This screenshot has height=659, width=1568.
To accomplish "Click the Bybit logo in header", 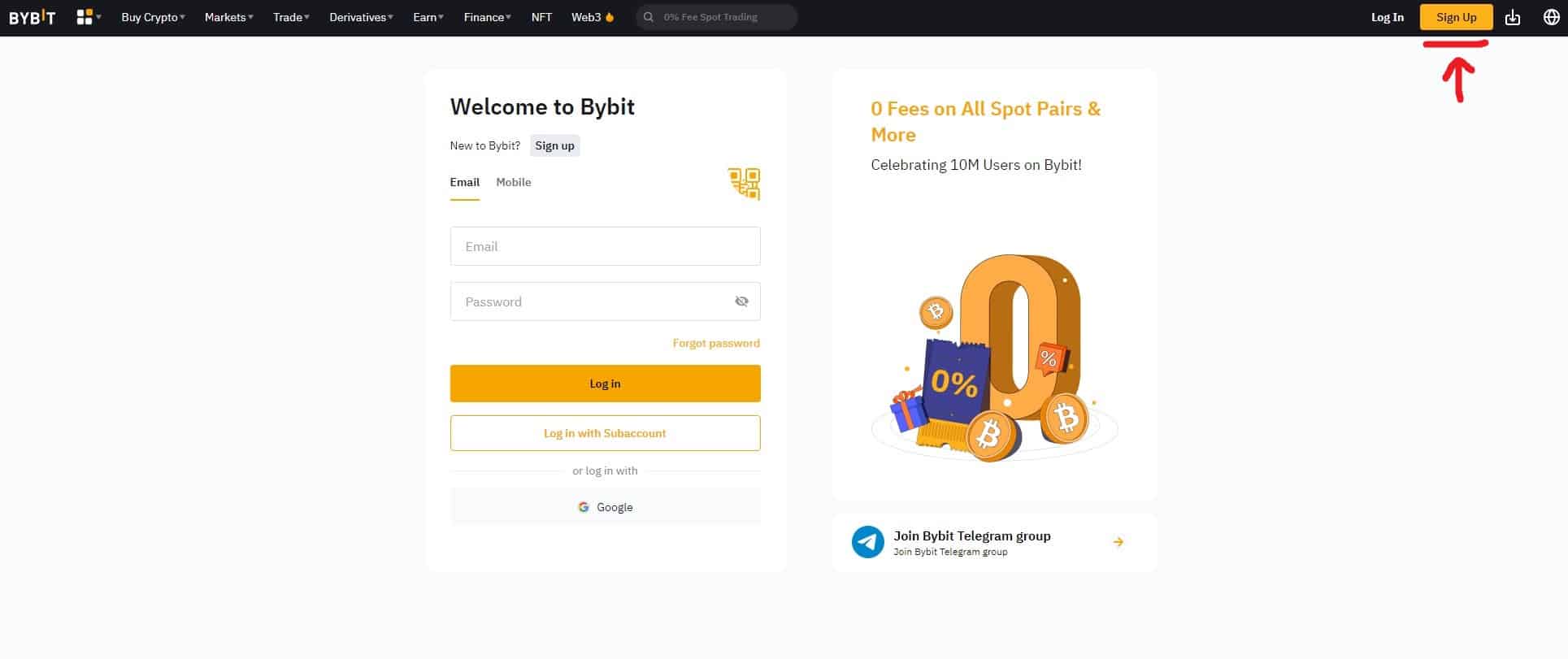I will coord(33,17).
